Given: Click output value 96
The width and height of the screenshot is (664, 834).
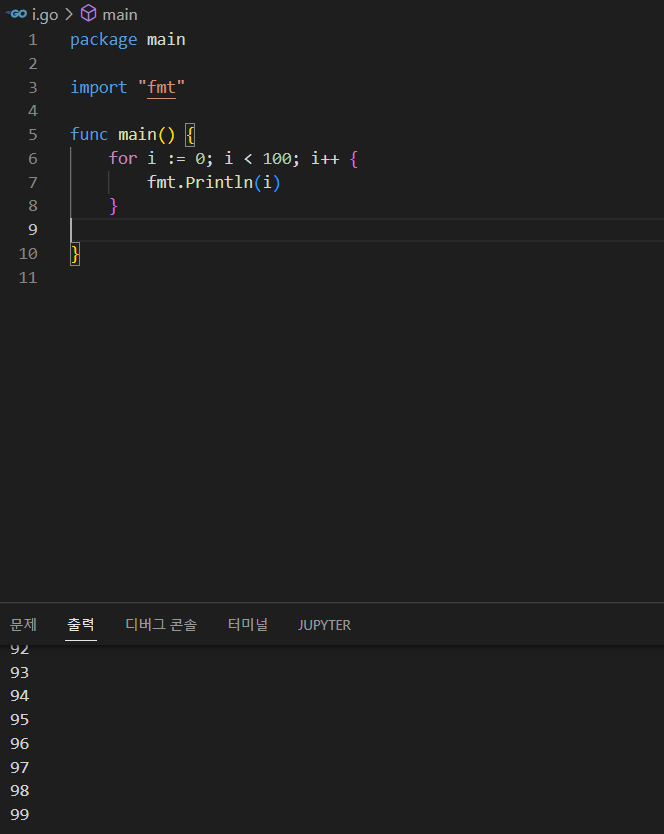Looking at the screenshot, I should point(20,744).
